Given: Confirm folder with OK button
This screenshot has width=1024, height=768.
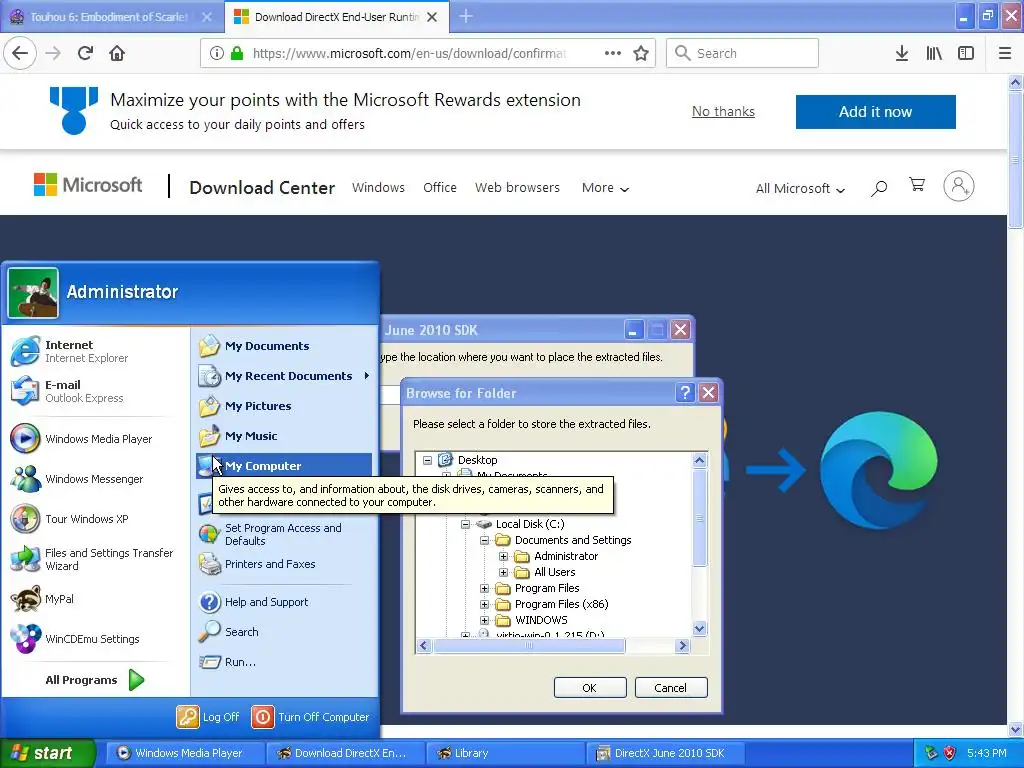Looking at the screenshot, I should [590, 688].
